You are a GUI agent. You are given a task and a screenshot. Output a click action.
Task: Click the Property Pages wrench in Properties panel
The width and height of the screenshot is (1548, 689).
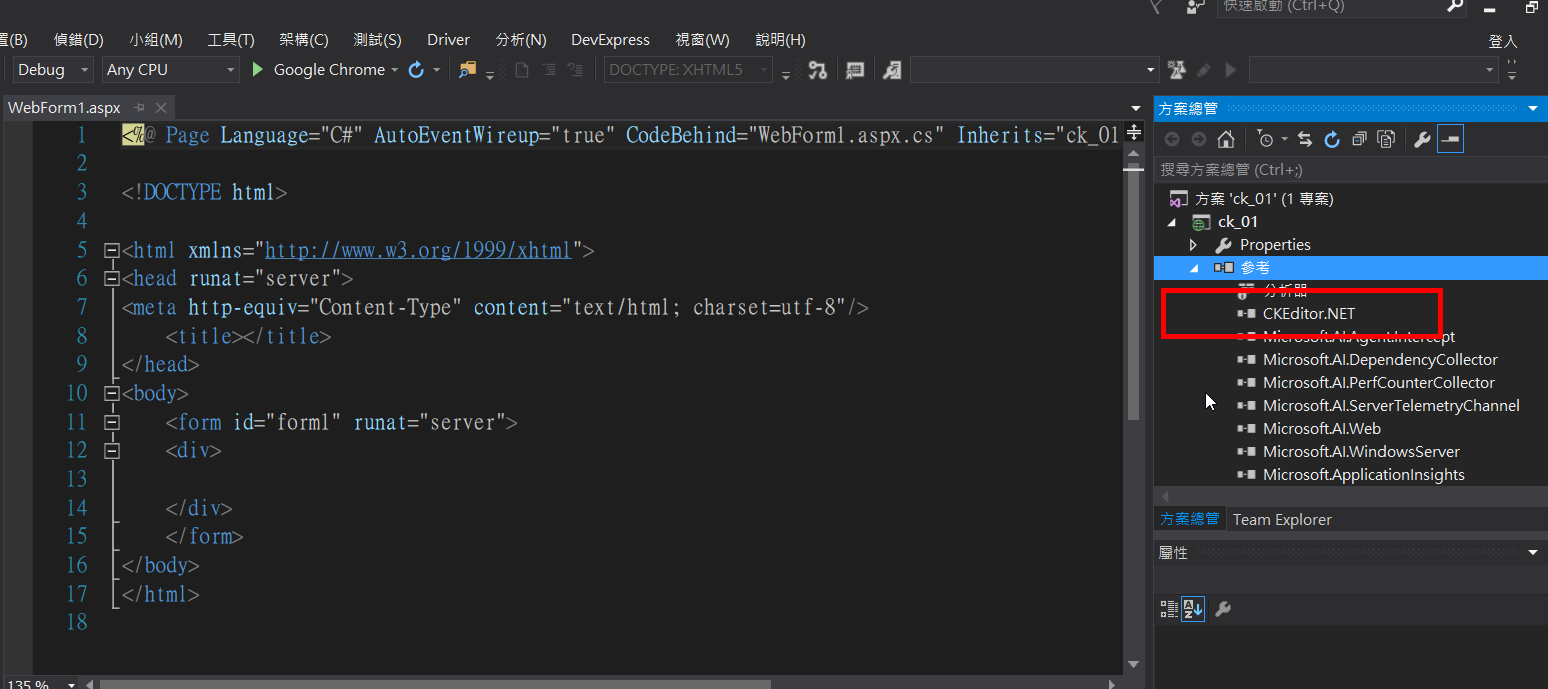click(1222, 608)
